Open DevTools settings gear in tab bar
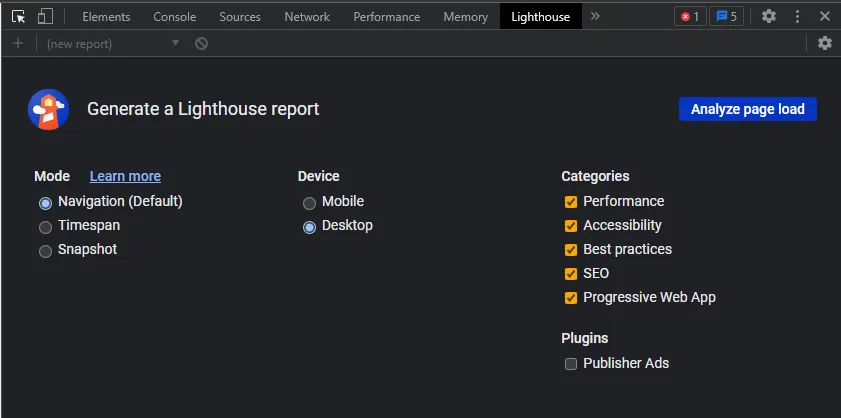This screenshot has height=418, width=841. [x=768, y=16]
